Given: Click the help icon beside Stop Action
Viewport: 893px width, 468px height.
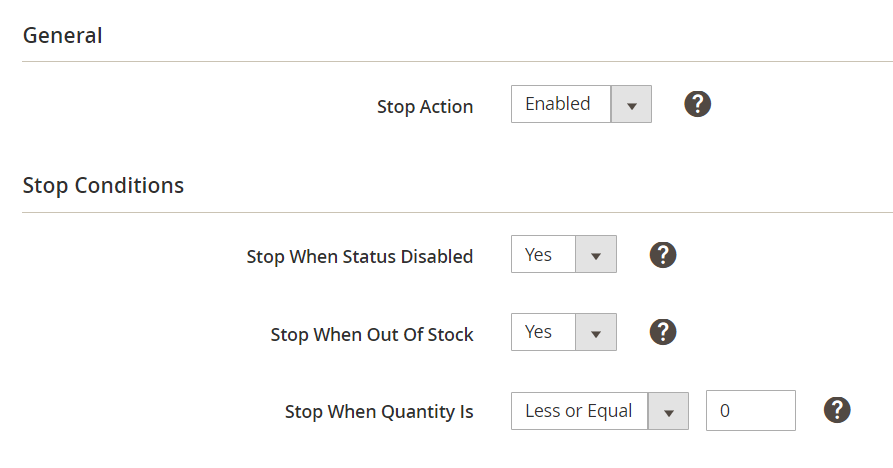Looking at the screenshot, I should click(x=697, y=104).
